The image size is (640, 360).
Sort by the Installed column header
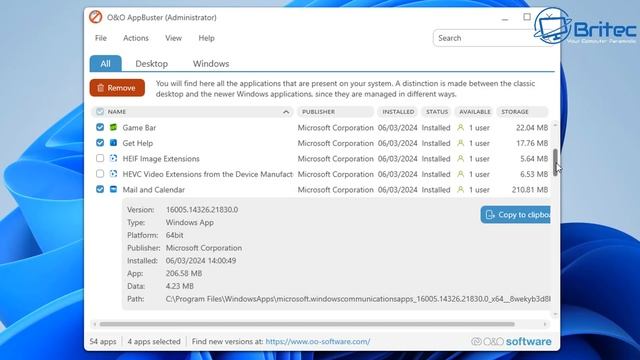(x=398, y=112)
